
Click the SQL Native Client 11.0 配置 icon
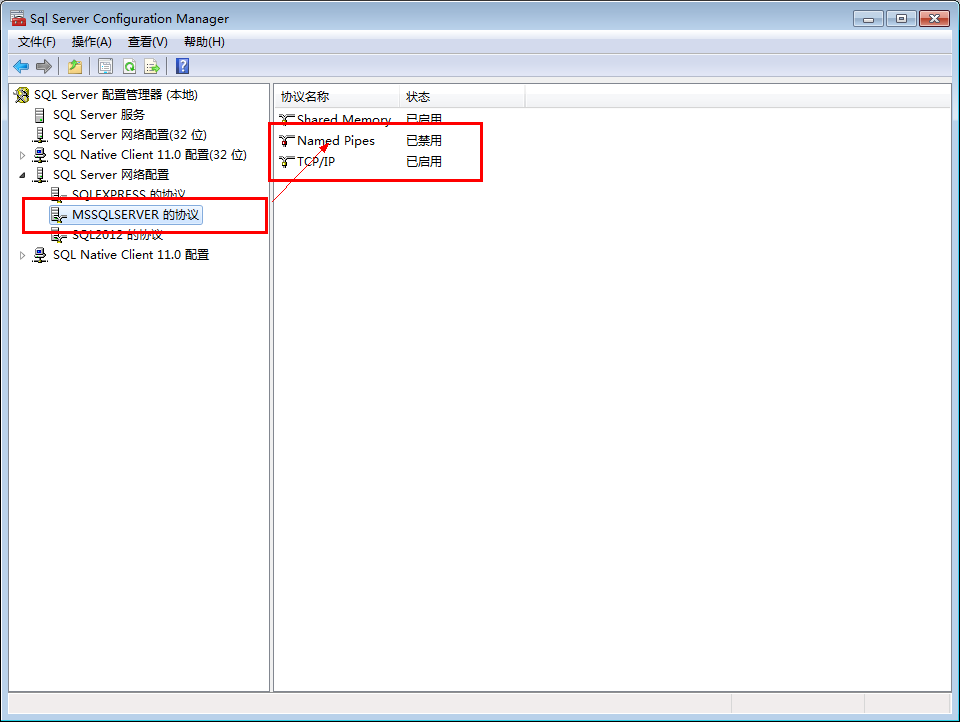point(40,255)
